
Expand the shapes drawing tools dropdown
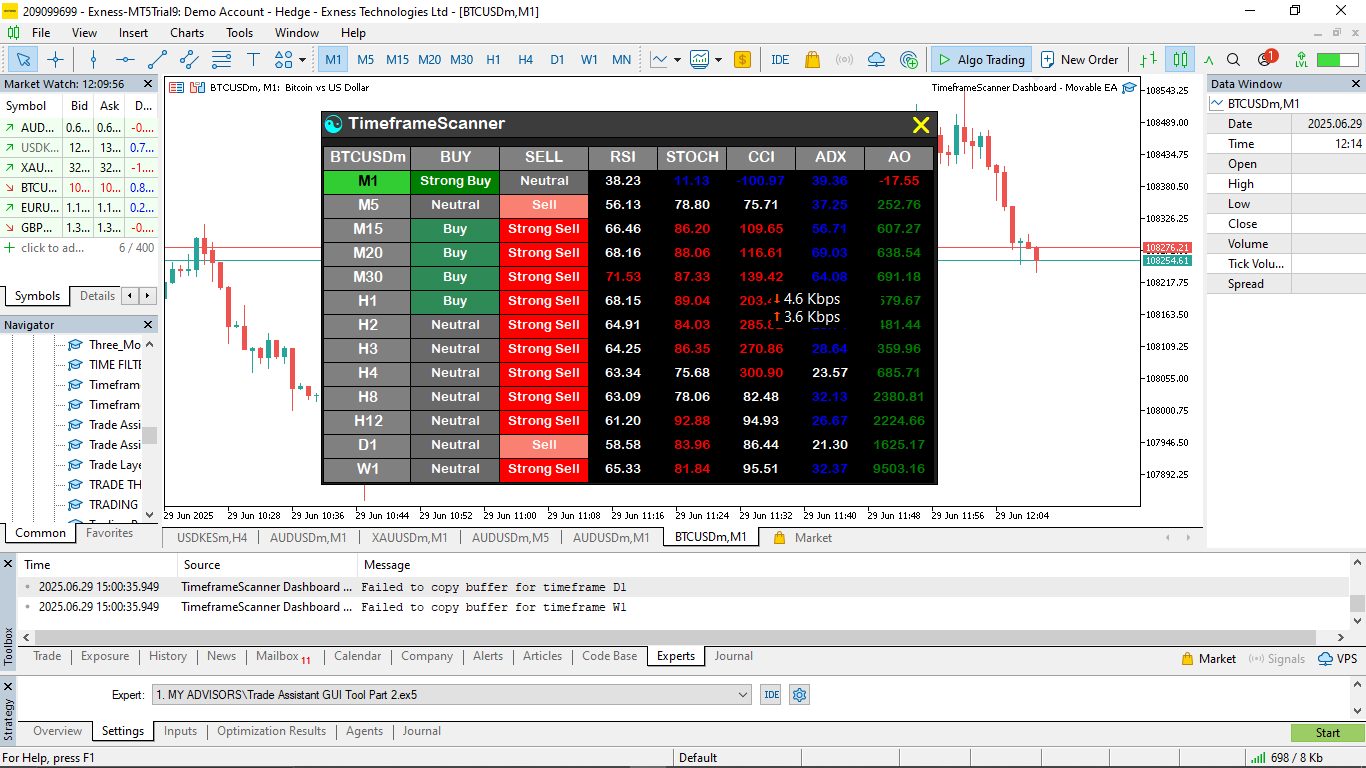302,59
